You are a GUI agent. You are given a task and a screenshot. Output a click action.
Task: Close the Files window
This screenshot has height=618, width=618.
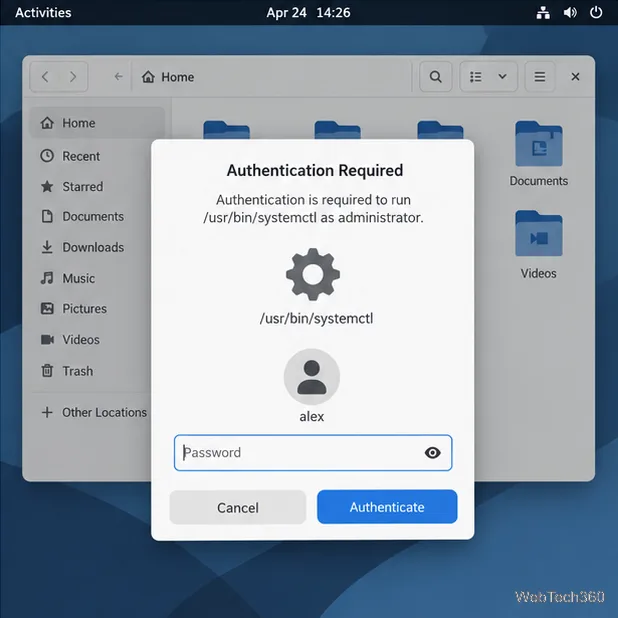575,76
